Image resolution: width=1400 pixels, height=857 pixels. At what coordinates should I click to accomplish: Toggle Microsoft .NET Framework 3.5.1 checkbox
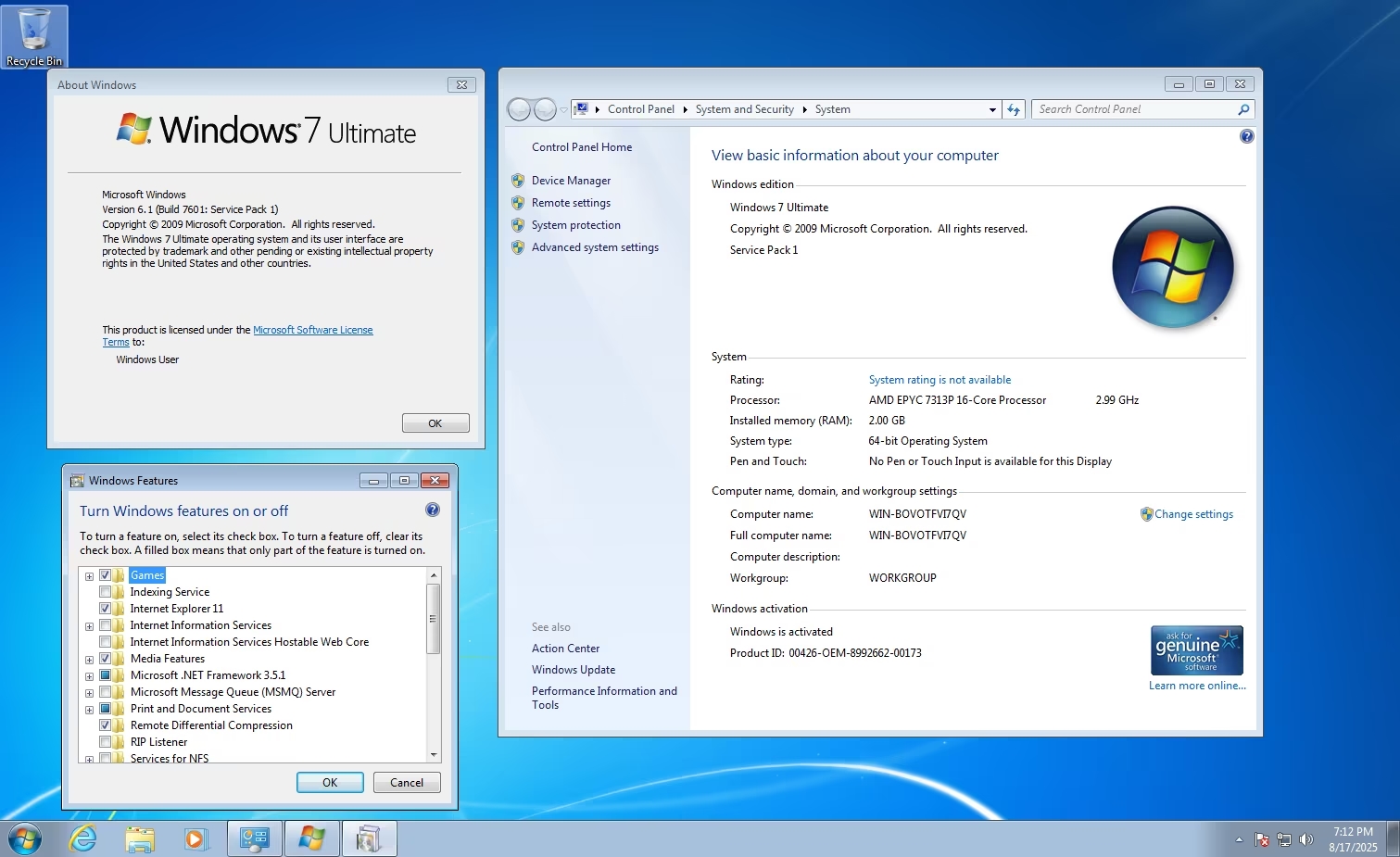[105, 675]
